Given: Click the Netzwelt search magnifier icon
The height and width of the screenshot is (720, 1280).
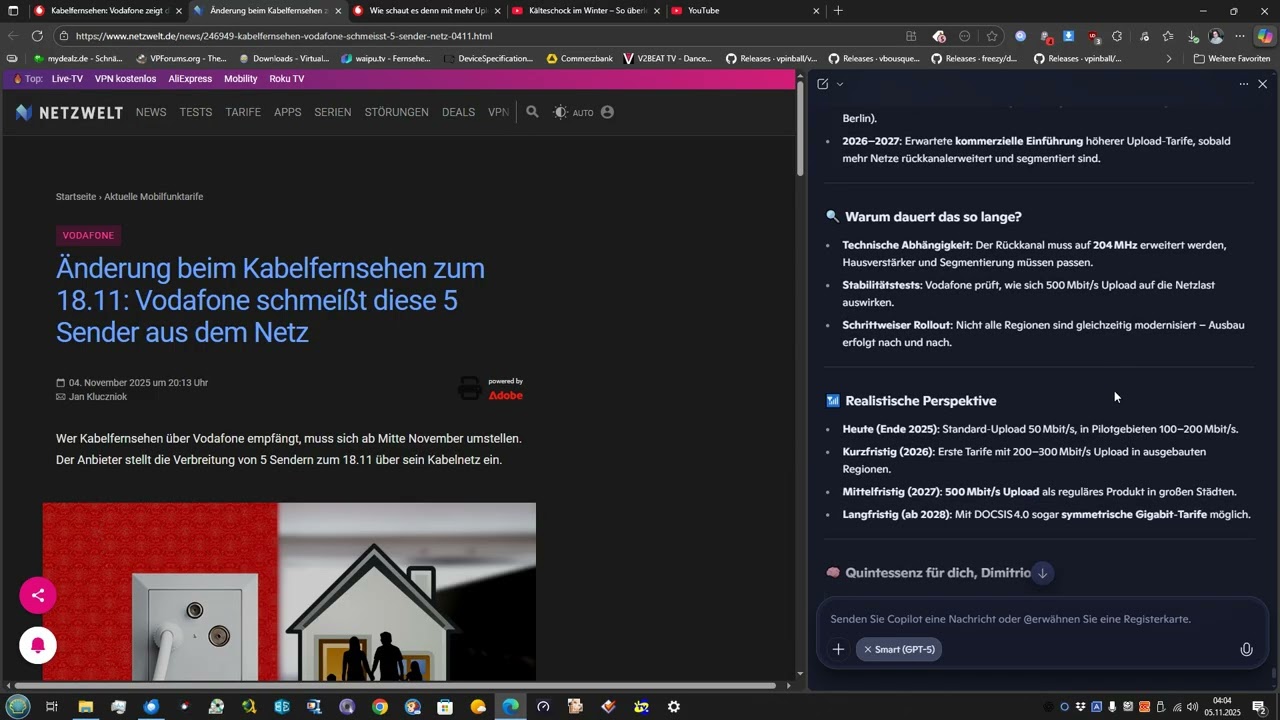Looking at the screenshot, I should point(532,112).
